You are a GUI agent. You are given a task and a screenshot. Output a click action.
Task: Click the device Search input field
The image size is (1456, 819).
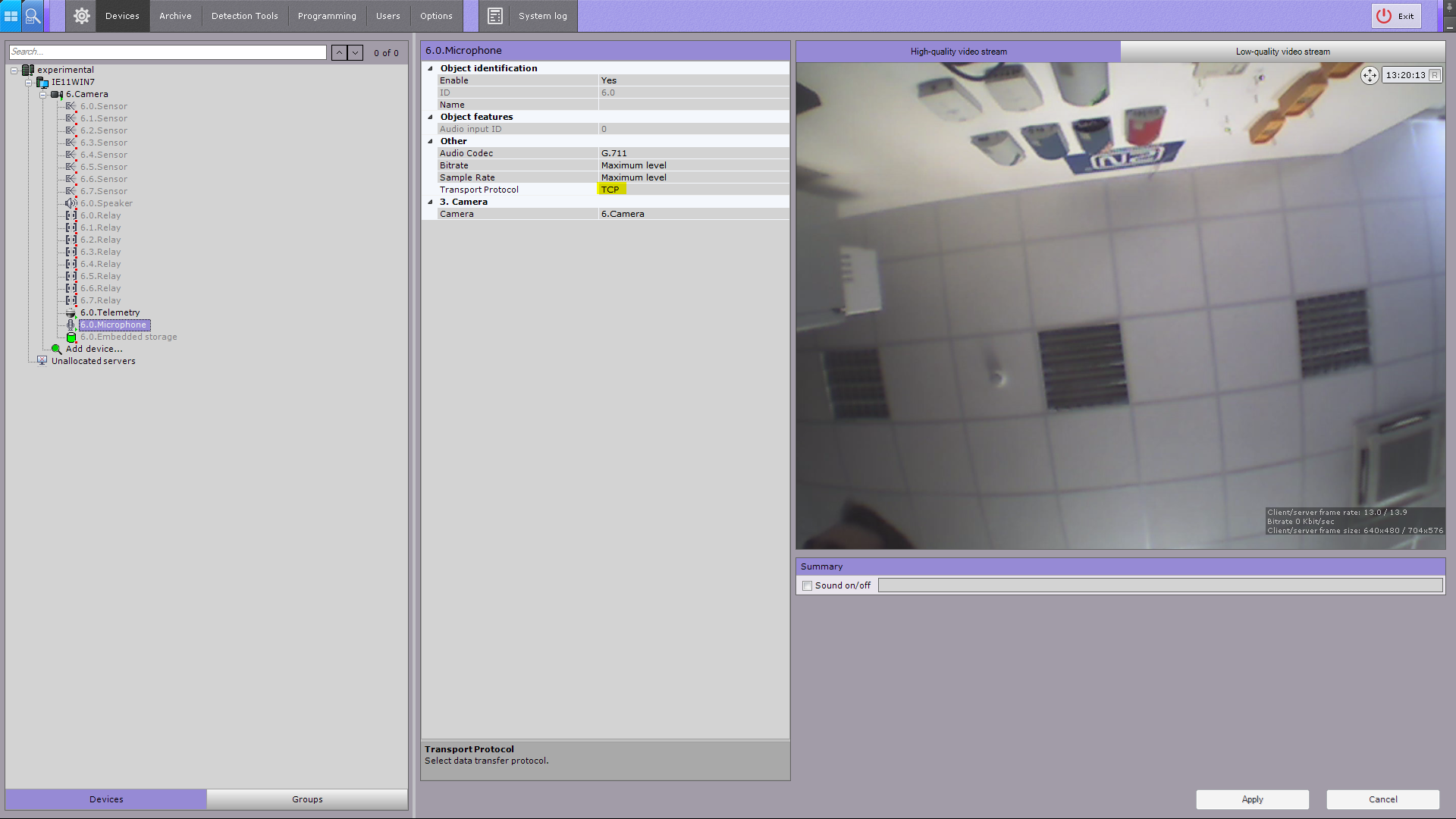coord(168,52)
